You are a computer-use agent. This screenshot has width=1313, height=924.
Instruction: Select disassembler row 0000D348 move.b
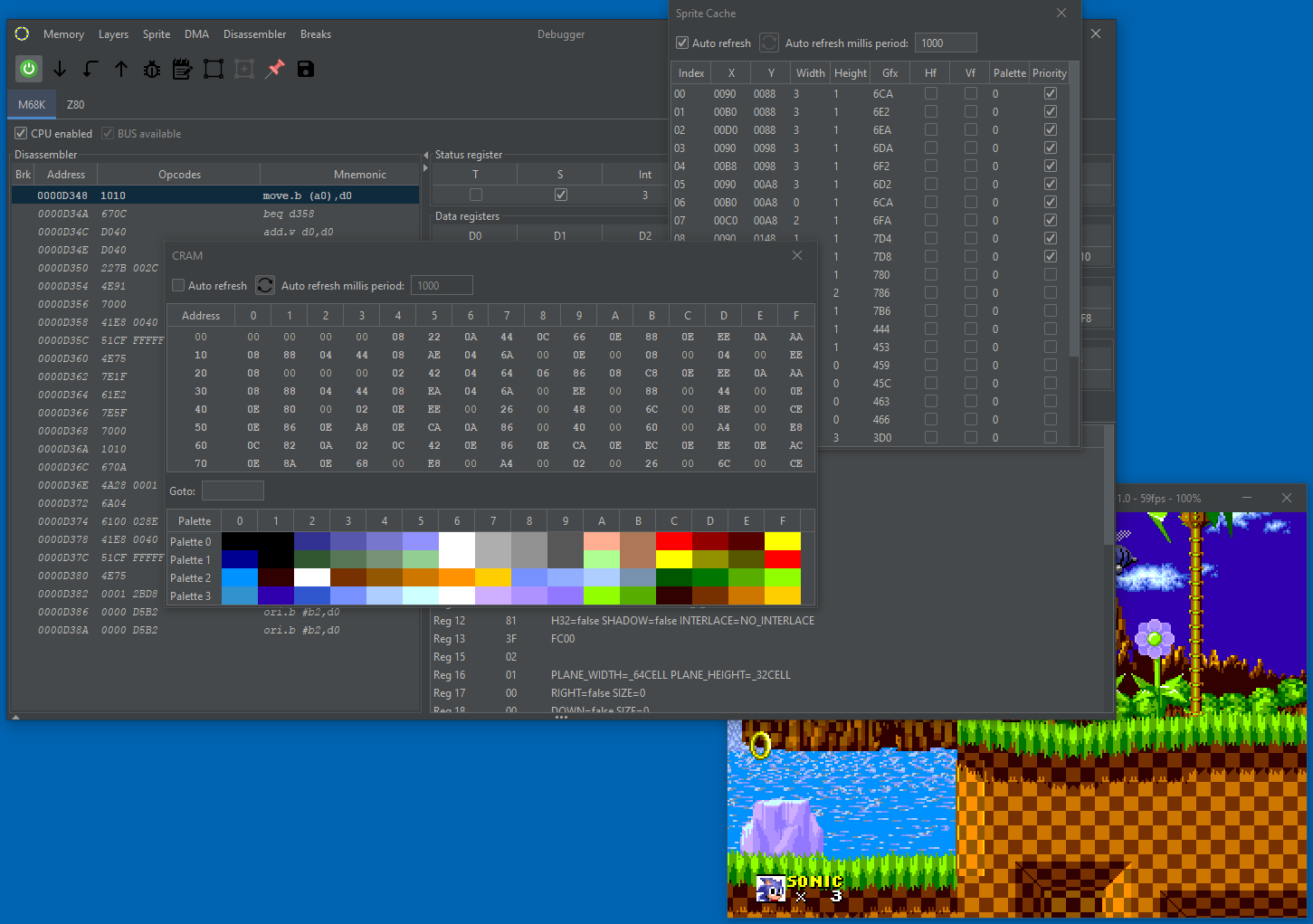coord(215,195)
